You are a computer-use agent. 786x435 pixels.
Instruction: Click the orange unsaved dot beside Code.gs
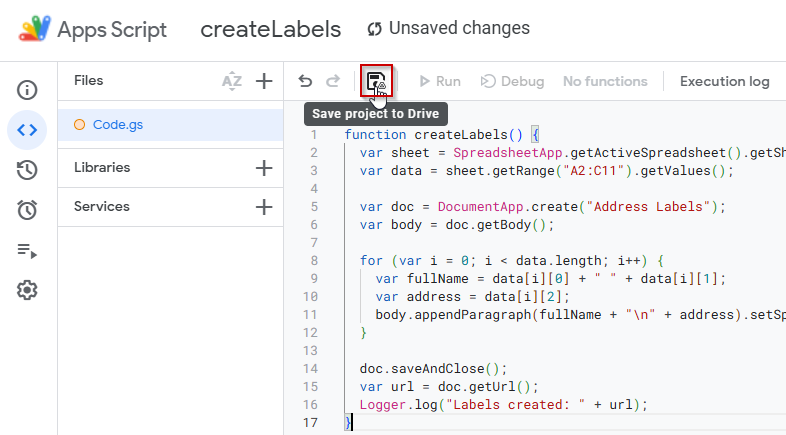click(79, 125)
